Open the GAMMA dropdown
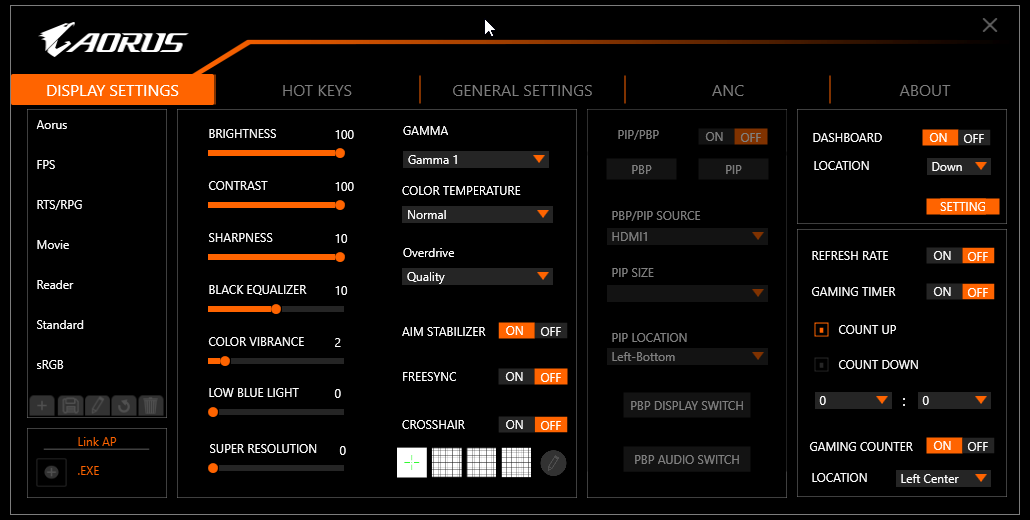The width and height of the screenshot is (1030, 520). (x=476, y=160)
